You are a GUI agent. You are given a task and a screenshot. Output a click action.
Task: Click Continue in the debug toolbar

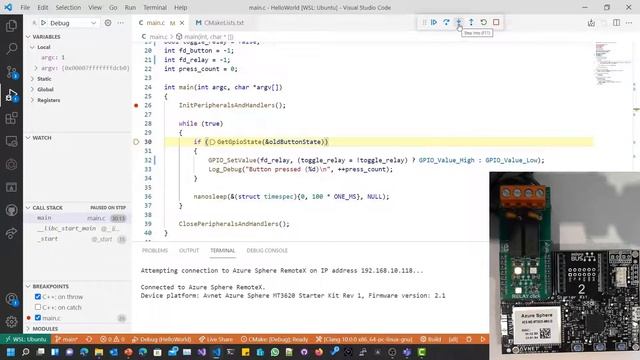tap(434, 22)
